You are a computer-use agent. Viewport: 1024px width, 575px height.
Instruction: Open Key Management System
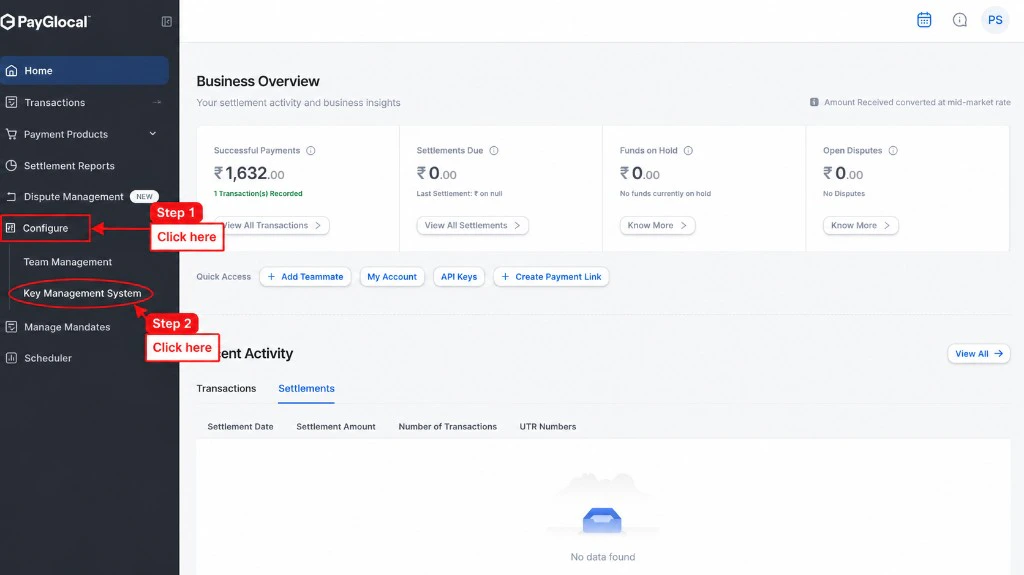pos(82,293)
